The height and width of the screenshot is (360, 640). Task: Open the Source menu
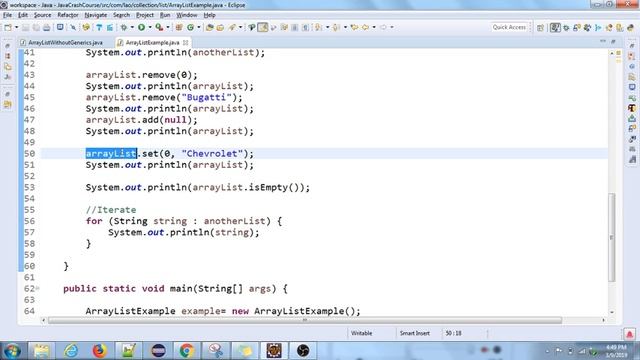[x=42, y=15]
